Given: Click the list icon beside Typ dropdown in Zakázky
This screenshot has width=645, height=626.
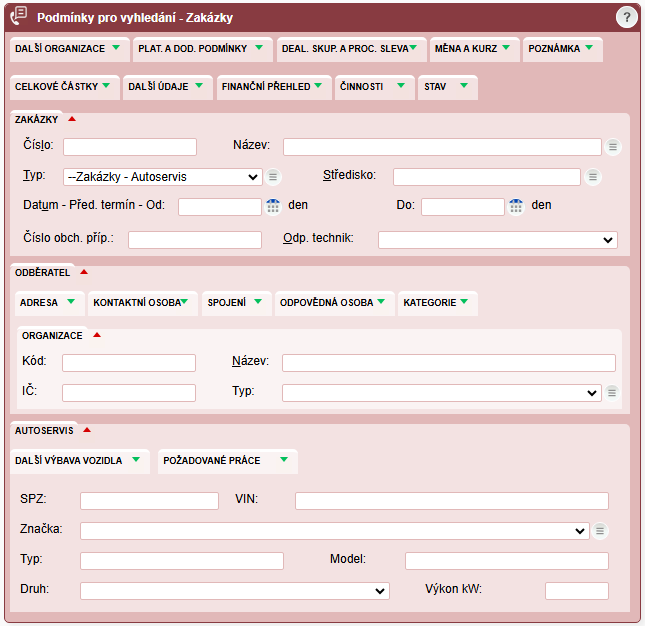Looking at the screenshot, I should click(x=273, y=177).
